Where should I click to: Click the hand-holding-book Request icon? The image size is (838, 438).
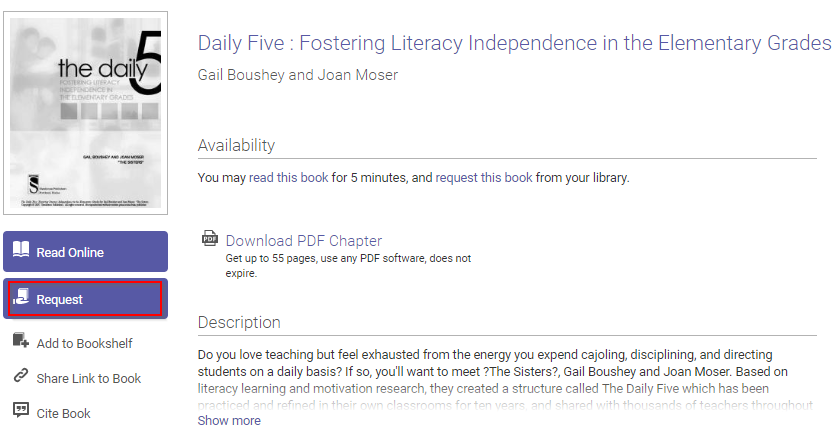[21, 296]
